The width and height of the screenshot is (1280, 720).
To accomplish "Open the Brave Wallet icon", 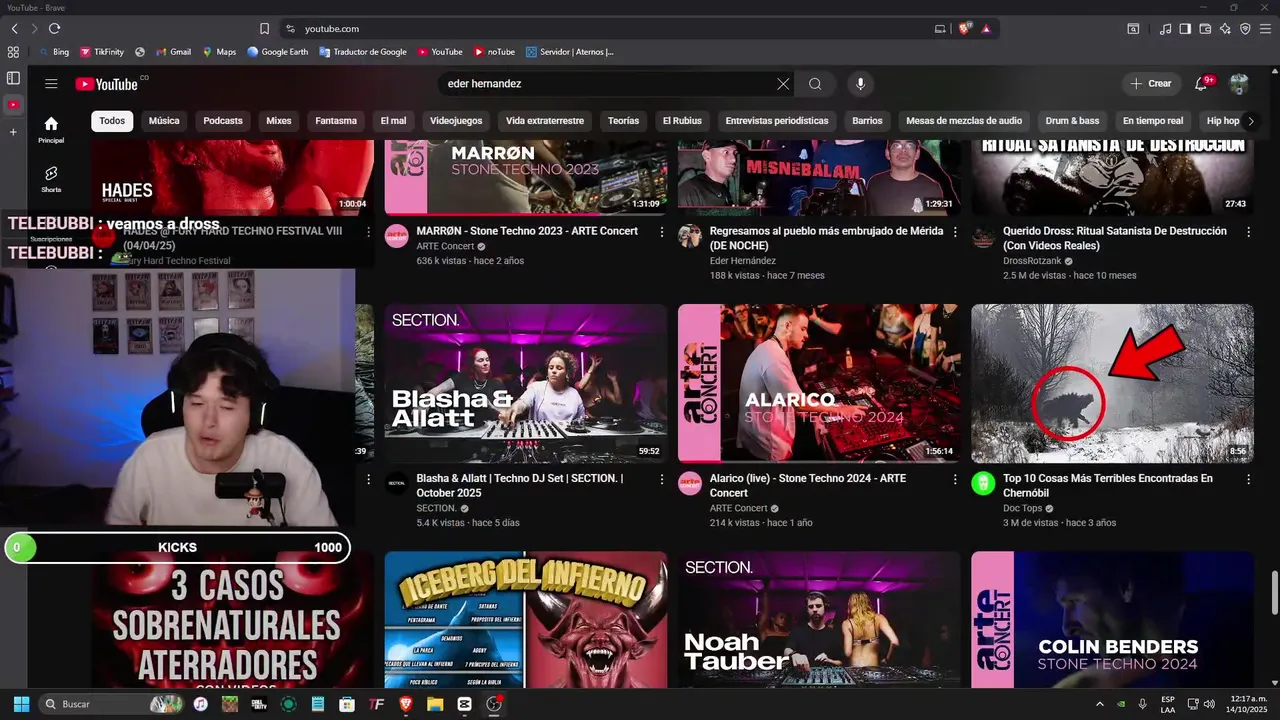I will pos(1205,29).
